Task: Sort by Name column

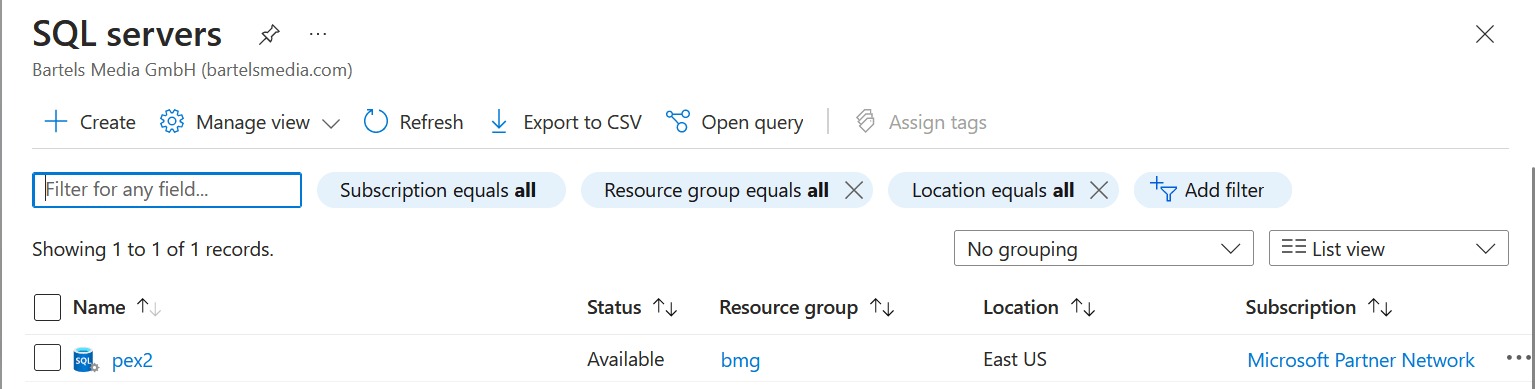Action: pyautogui.click(x=117, y=307)
